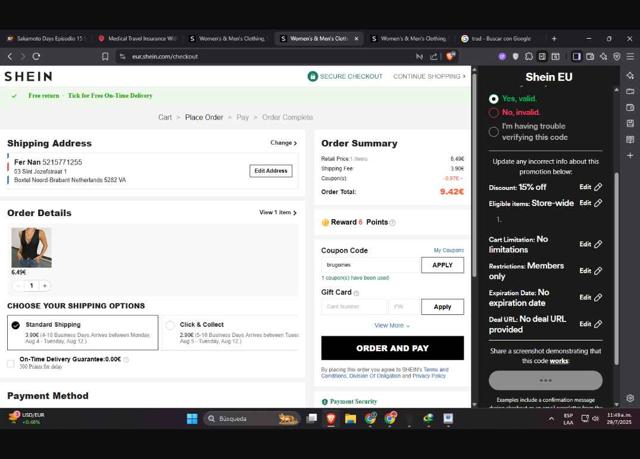Viewport: 640px width, 459px height.
Task: Click the plus icon in the browser sidebar
Action: click(630, 155)
